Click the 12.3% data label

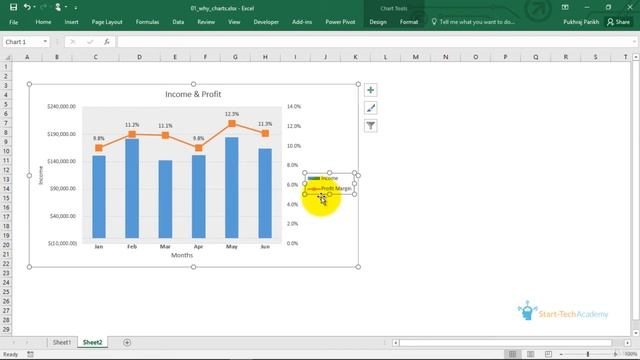[x=232, y=114]
